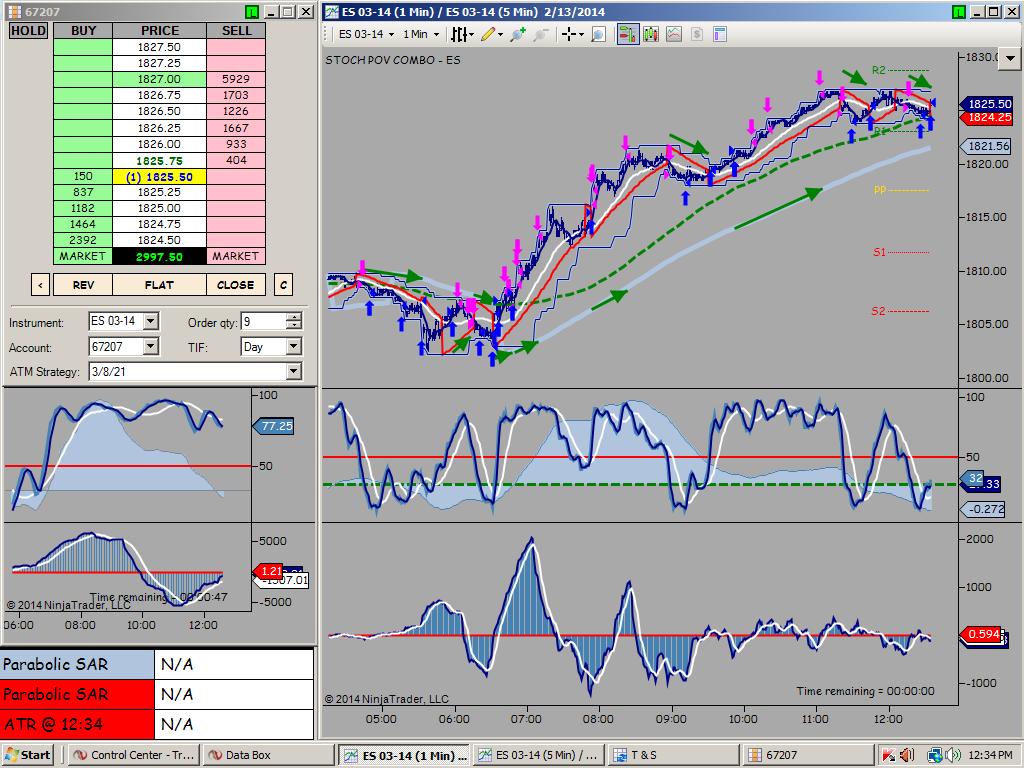Open the candlestick data series icon
1024x768 pixels.
tap(651, 35)
